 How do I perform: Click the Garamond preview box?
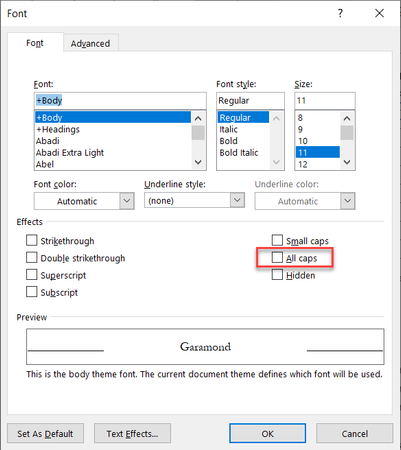pos(205,347)
